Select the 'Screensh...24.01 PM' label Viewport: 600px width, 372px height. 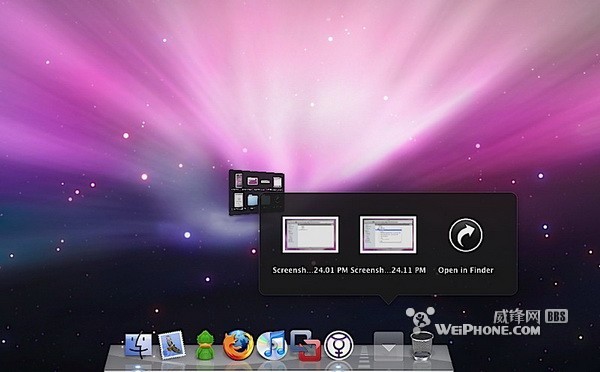click(x=310, y=270)
